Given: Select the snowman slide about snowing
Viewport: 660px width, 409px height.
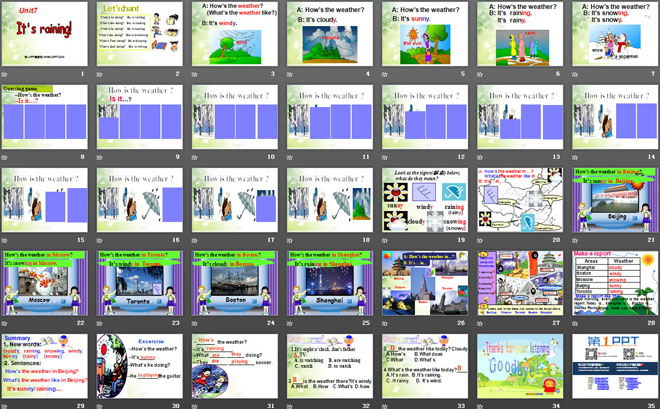Looking at the screenshot, I should pyautogui.click(x=612, y=36).
